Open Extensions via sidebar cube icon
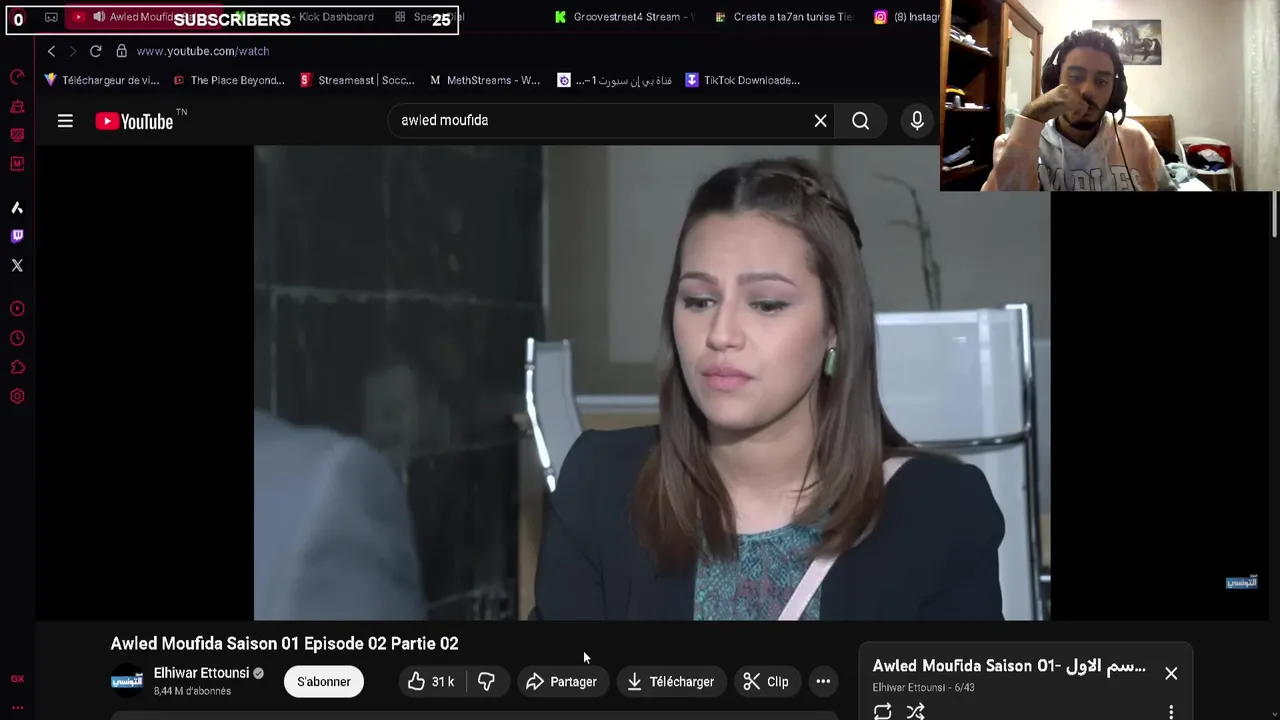Viewport: 1280px width, 720px height. click(x=17, y=367)
